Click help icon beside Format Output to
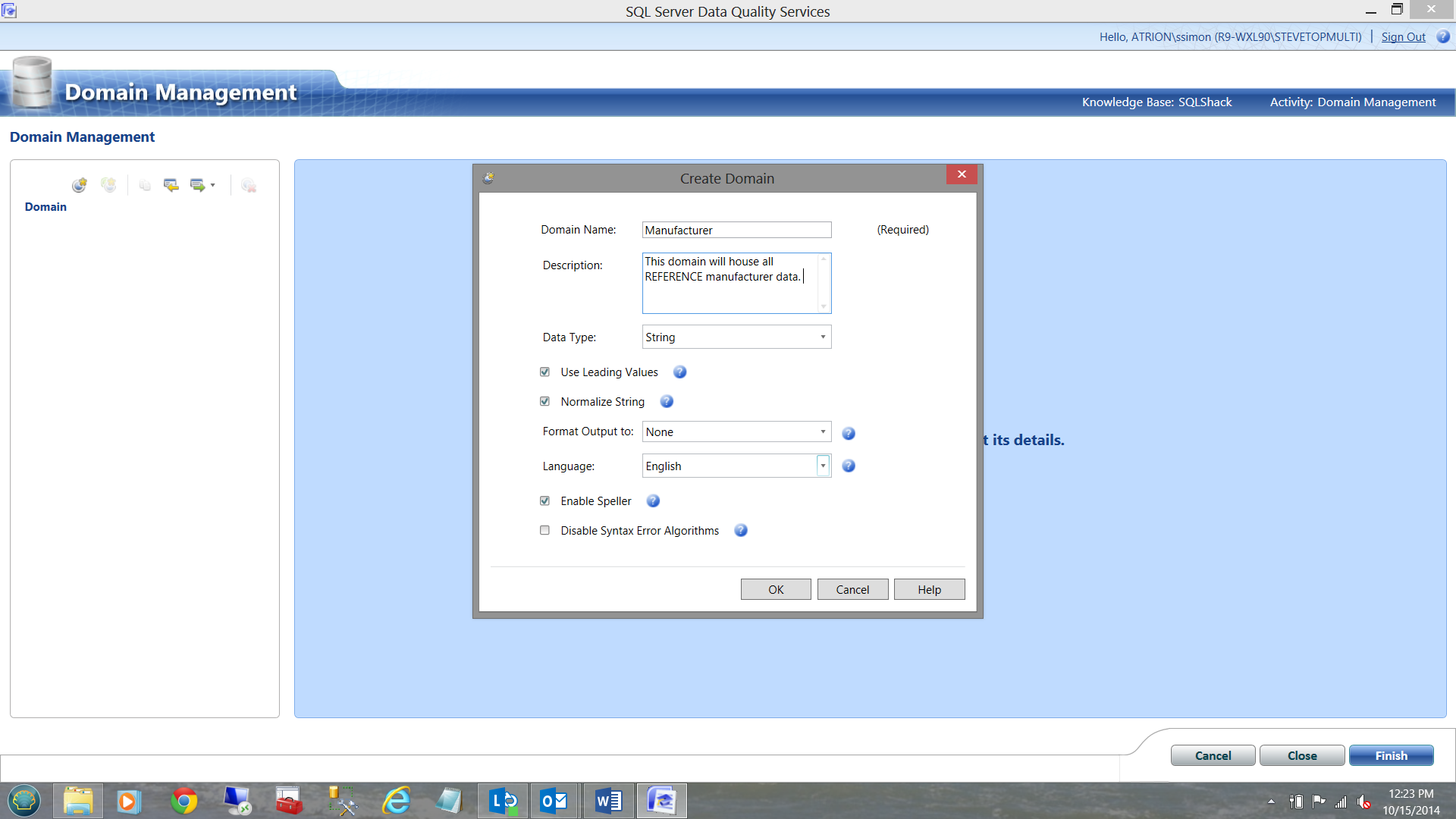 [849, 433]
